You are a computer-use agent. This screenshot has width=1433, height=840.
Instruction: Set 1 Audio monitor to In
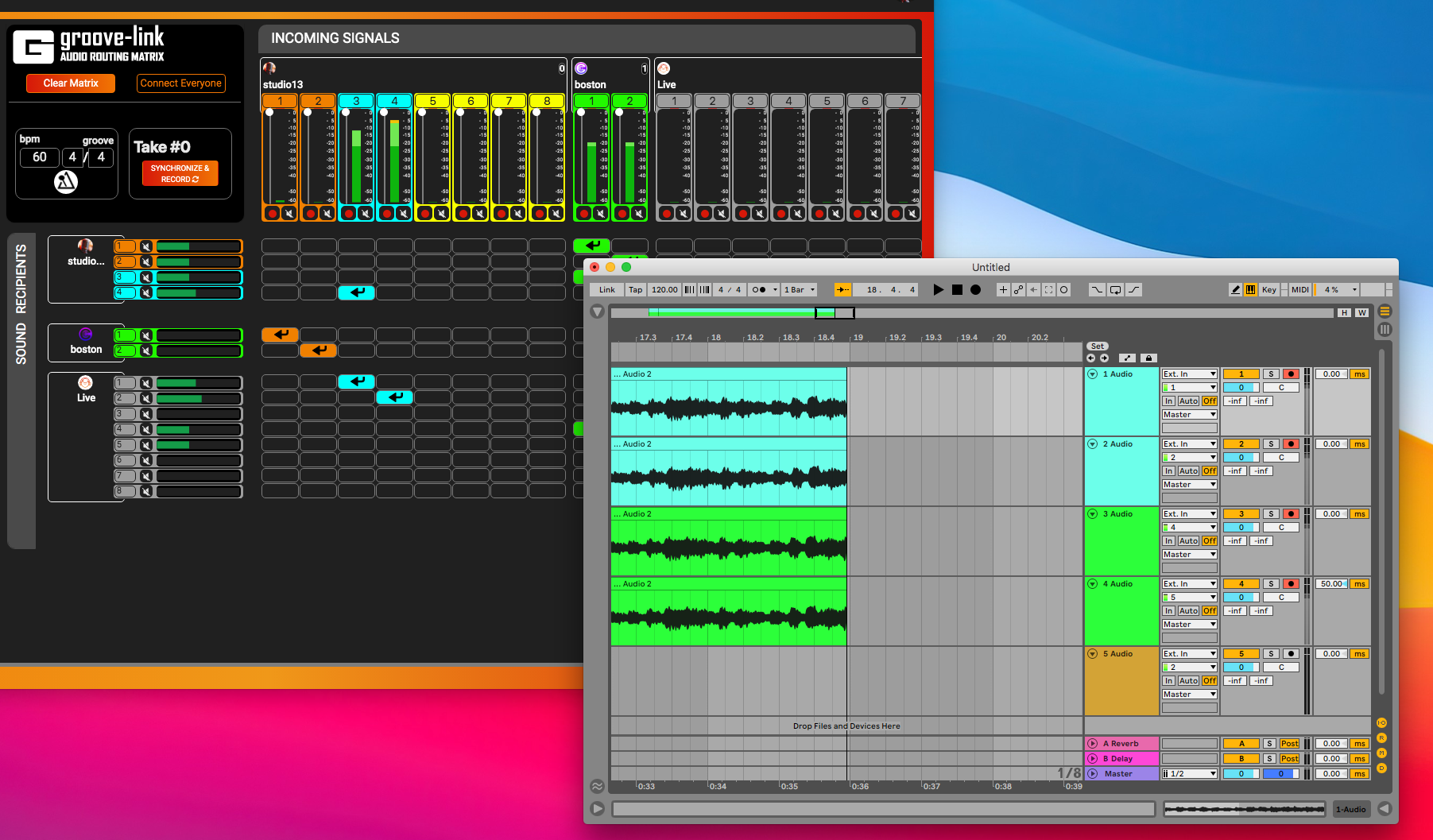[x=1169, y=401]
